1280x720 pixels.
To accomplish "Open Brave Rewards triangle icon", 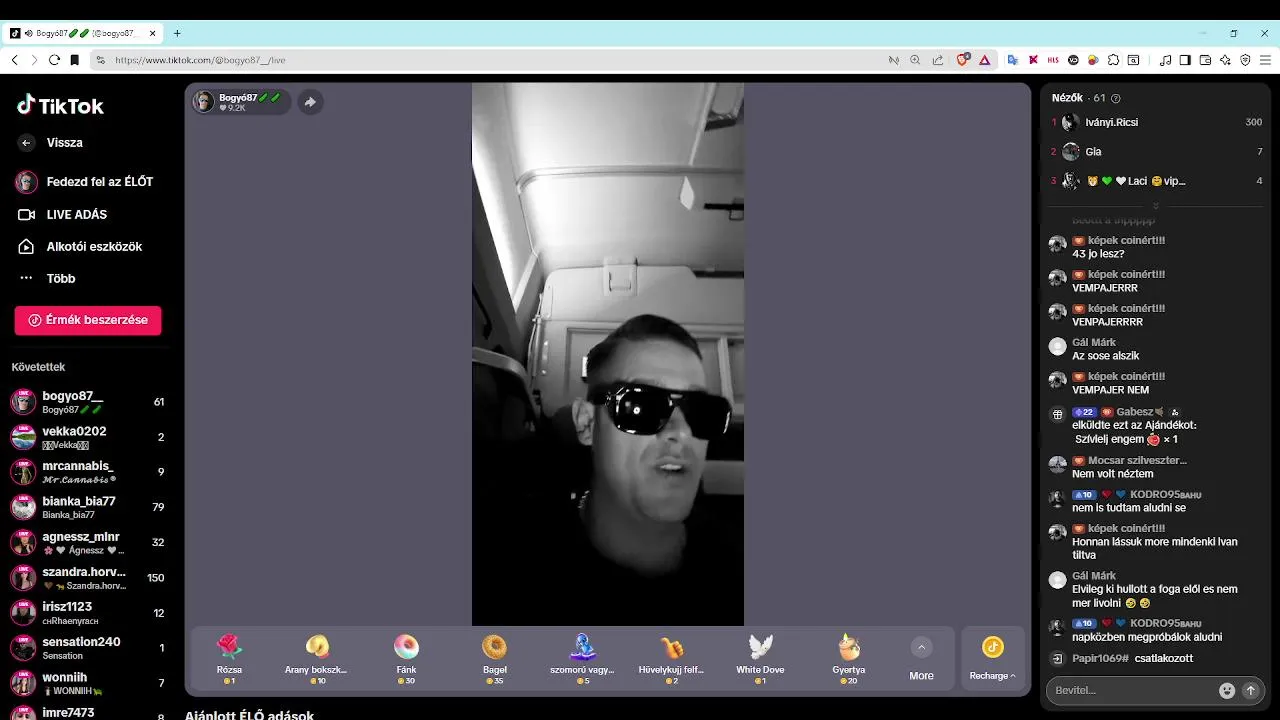I will [985, 60].
